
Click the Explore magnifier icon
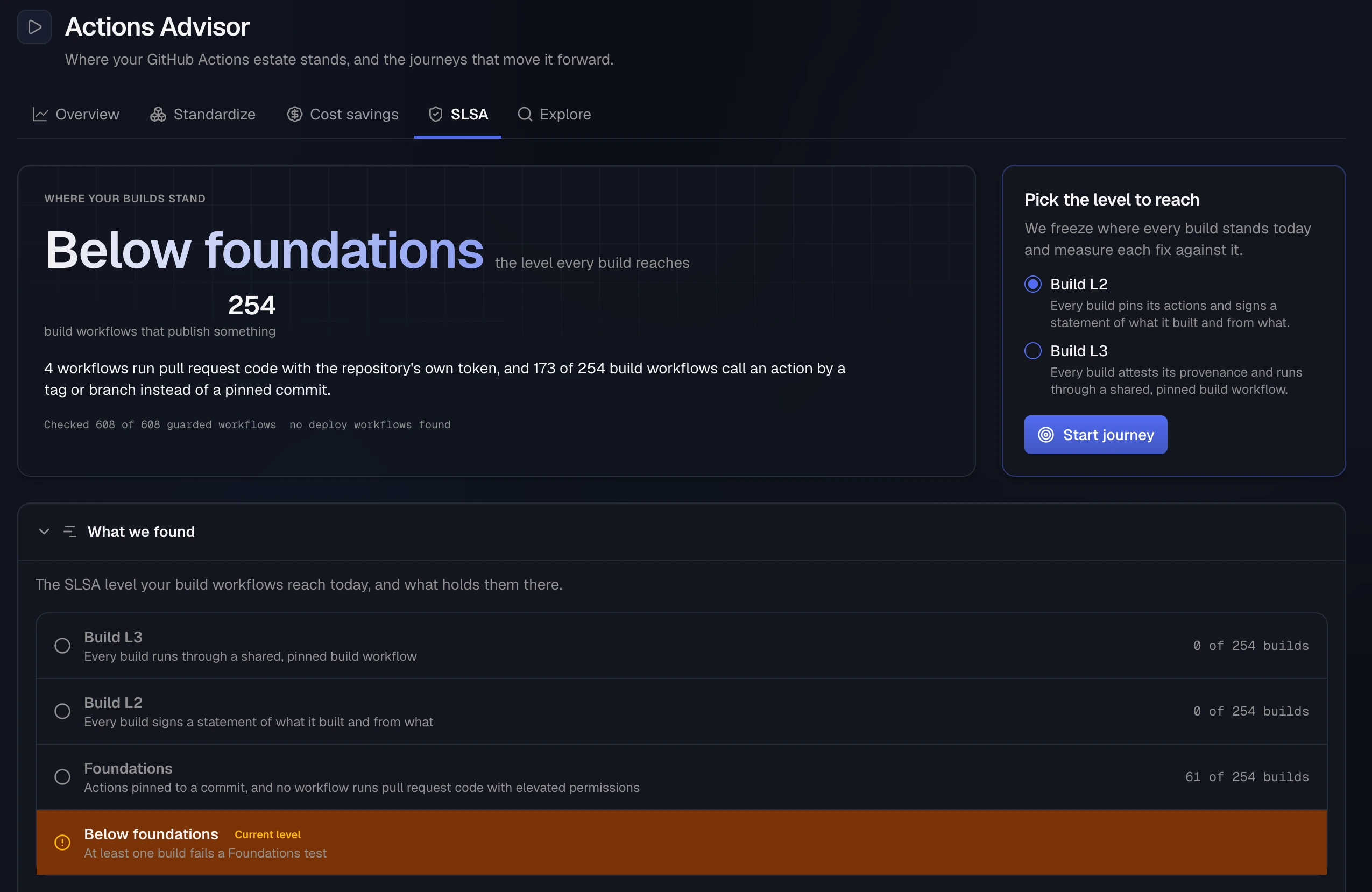[x=525, y=114]
